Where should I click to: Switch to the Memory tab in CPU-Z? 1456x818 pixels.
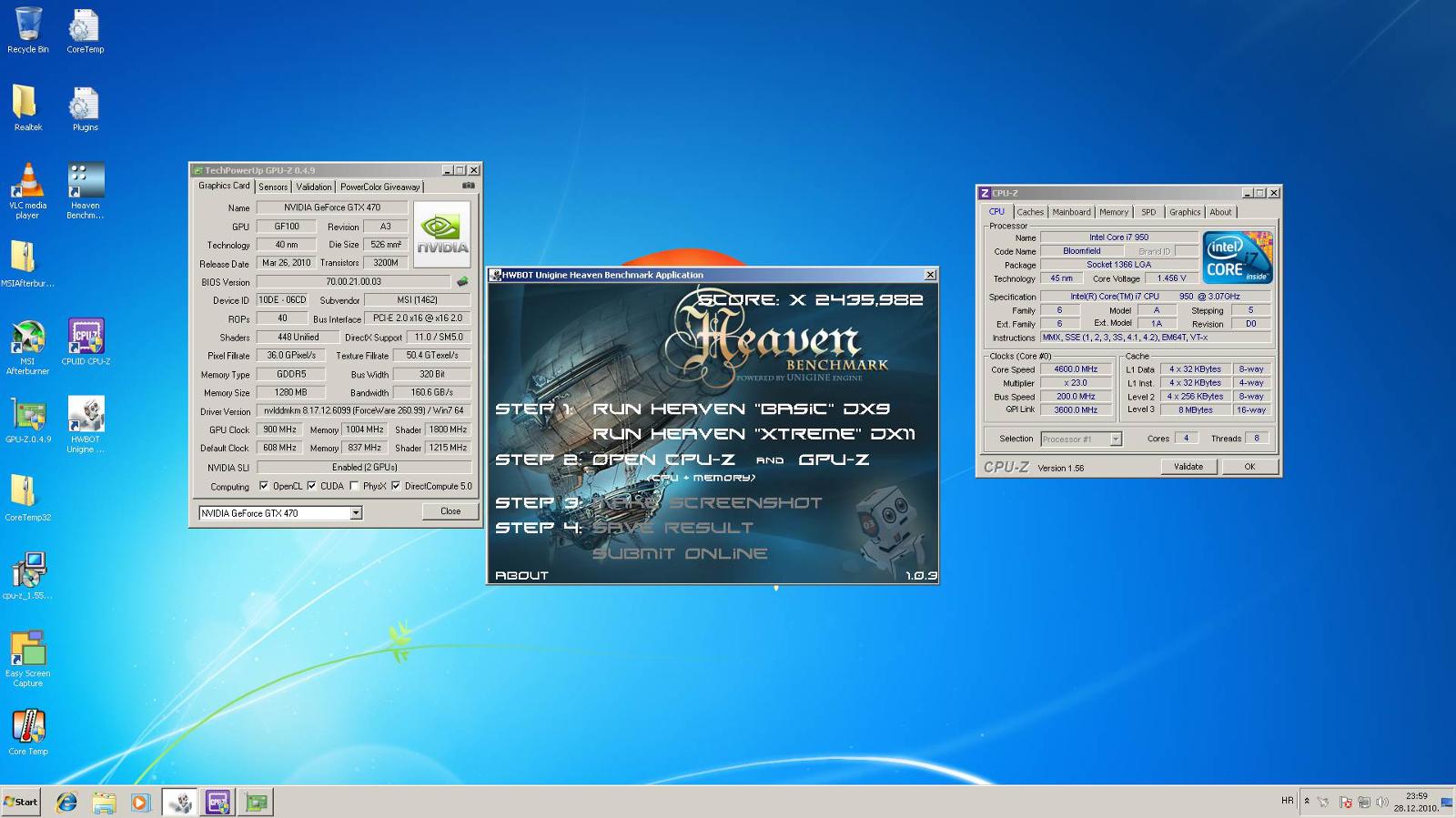1114,212
